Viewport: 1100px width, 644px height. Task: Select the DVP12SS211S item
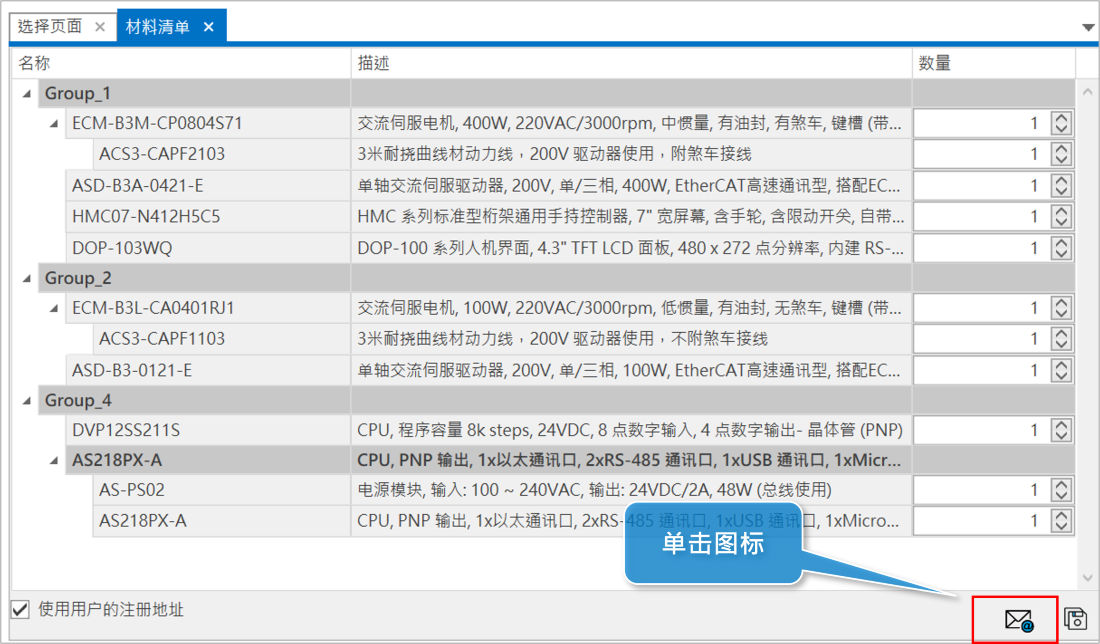pyautogui.click(x=125, y=430)
